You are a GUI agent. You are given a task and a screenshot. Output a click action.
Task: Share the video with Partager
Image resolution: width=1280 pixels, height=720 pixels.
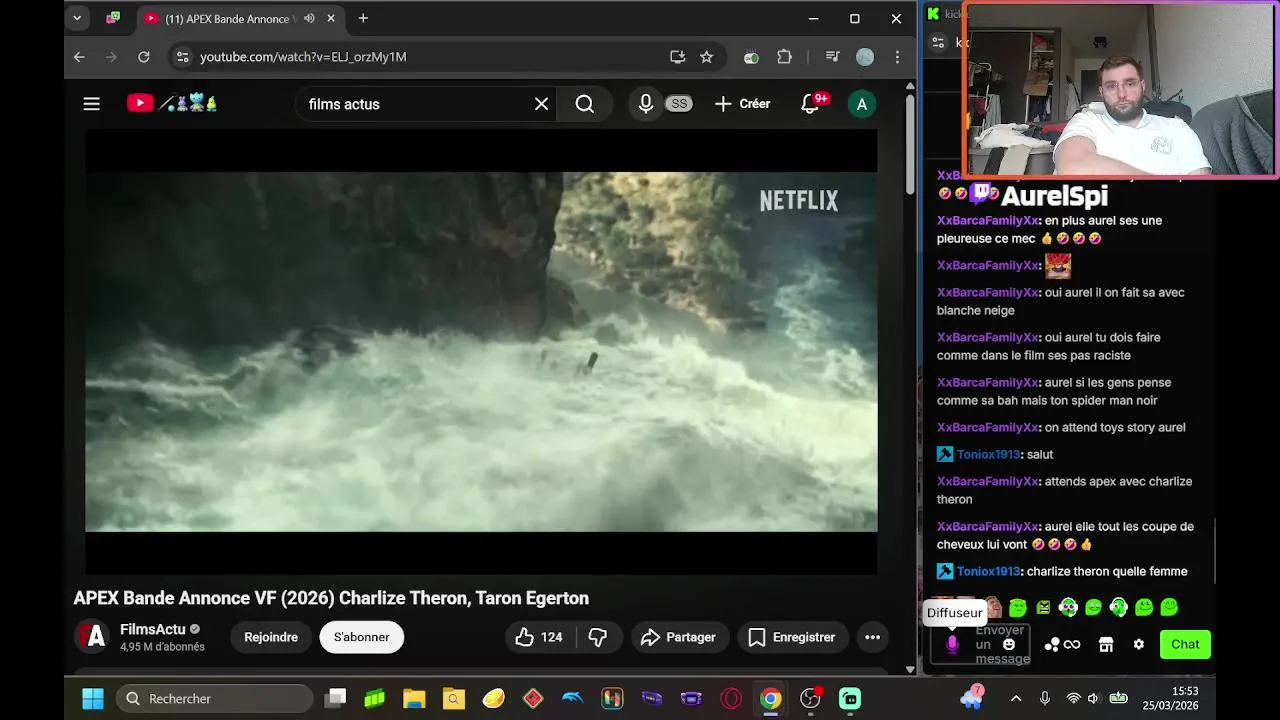(x=678, y=637)
